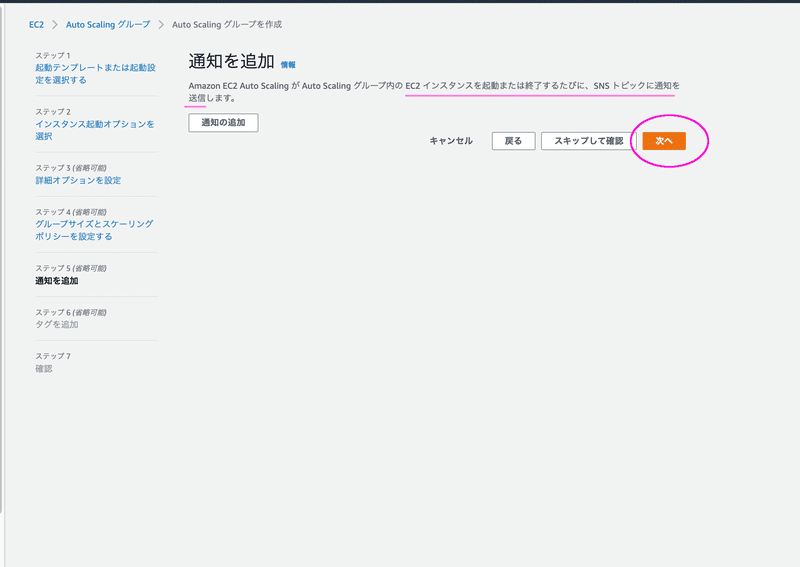Image resolution: width=800 pixels, height=567 pixels.
Task: Click the Auto Scaling グループを作成 breadcrumb text
Action: coord(227,24)
